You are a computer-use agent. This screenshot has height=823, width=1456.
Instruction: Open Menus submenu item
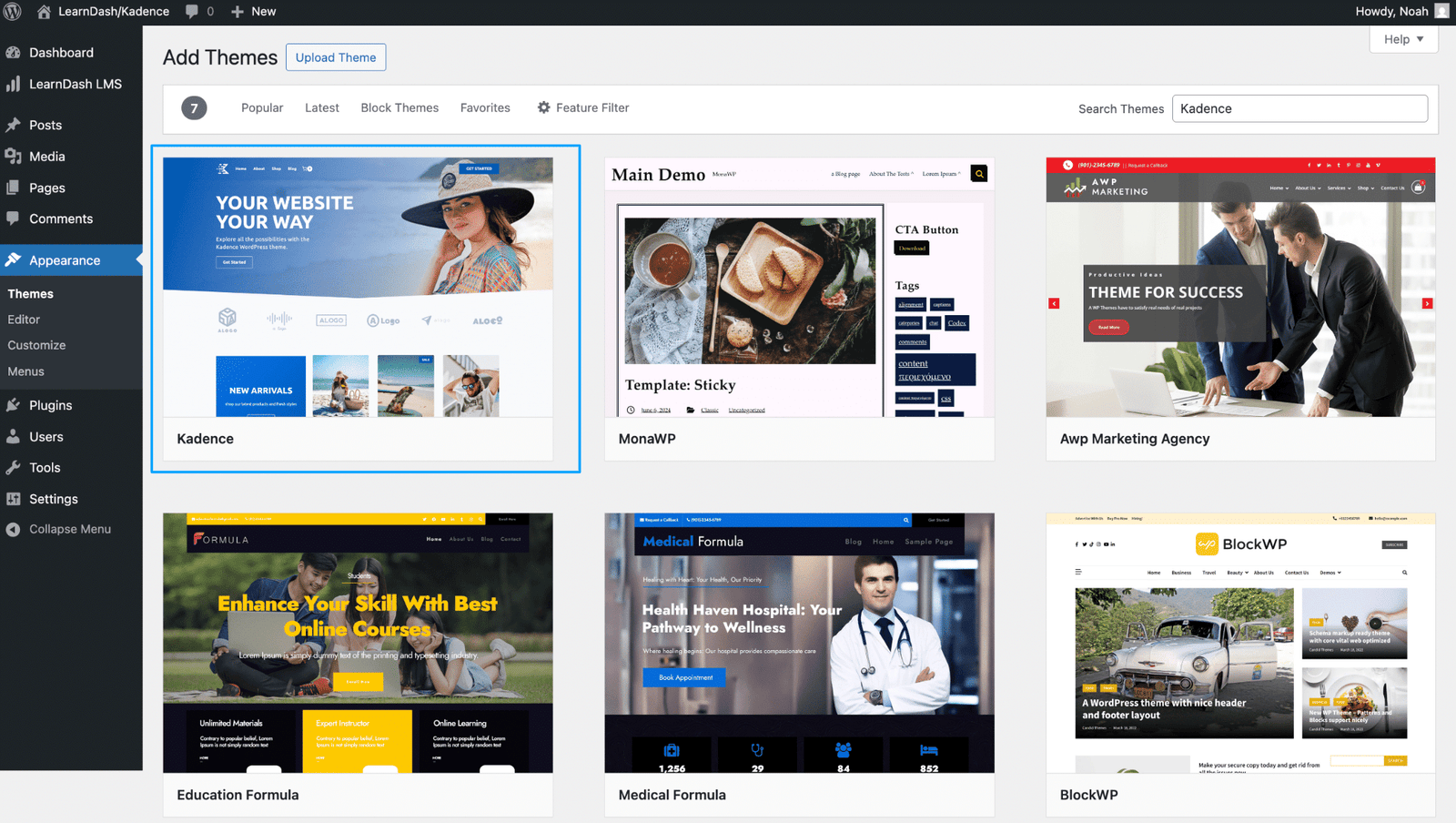pos(25,371)
